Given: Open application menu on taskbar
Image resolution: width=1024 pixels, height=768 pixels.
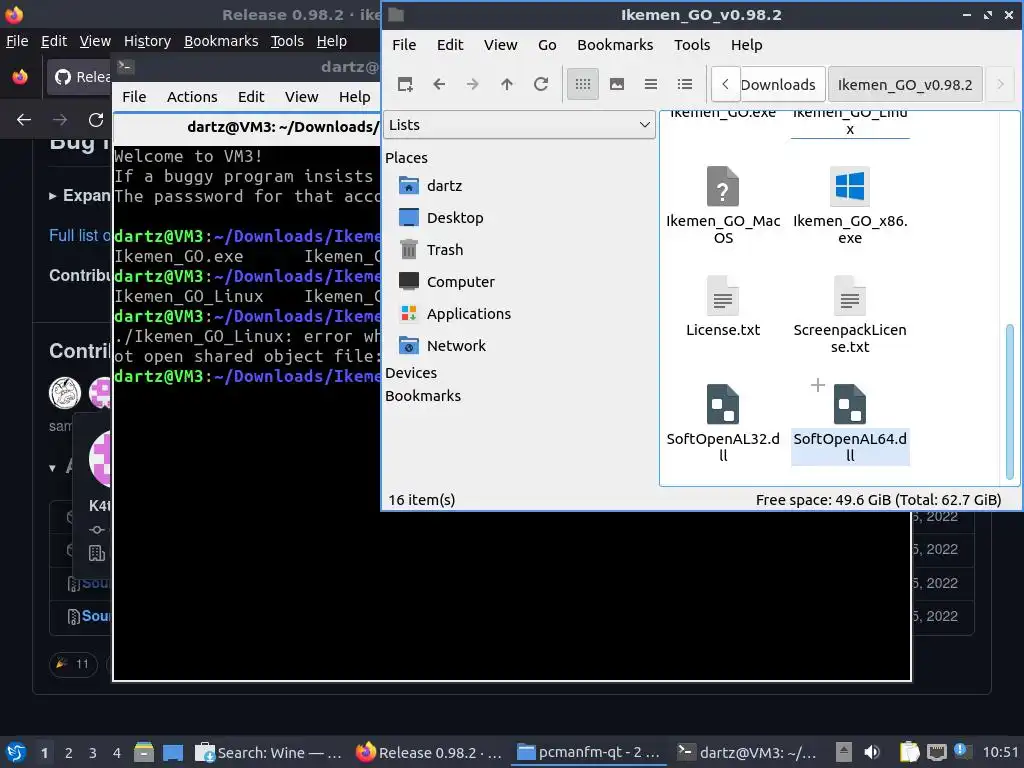Looking at the screenshot, I should pos(16,753).
